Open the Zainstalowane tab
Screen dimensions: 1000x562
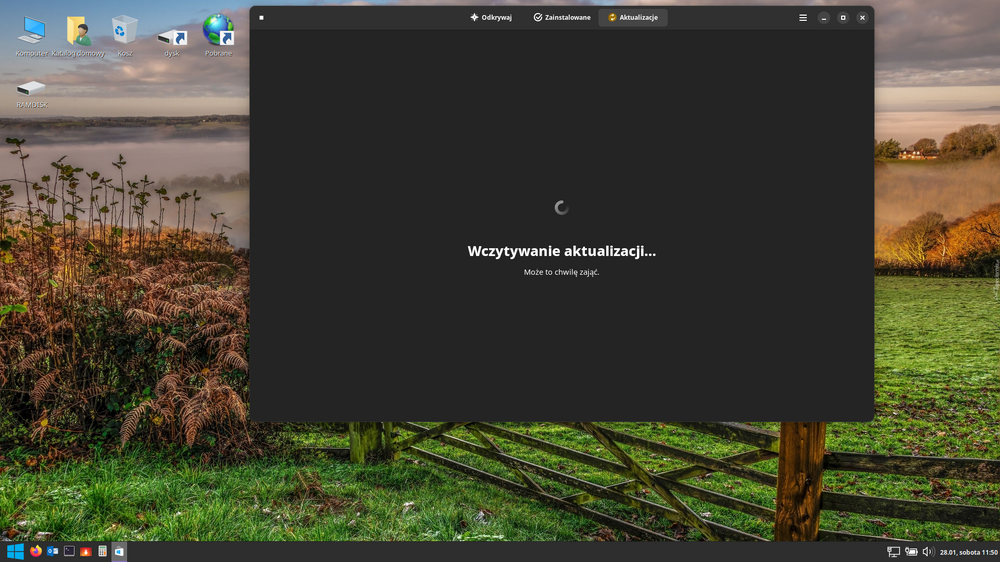click(562, 17)
